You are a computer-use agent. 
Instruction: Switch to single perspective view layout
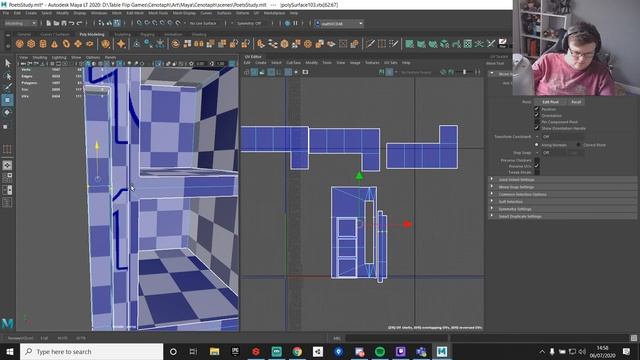click(x=7, y=165)
